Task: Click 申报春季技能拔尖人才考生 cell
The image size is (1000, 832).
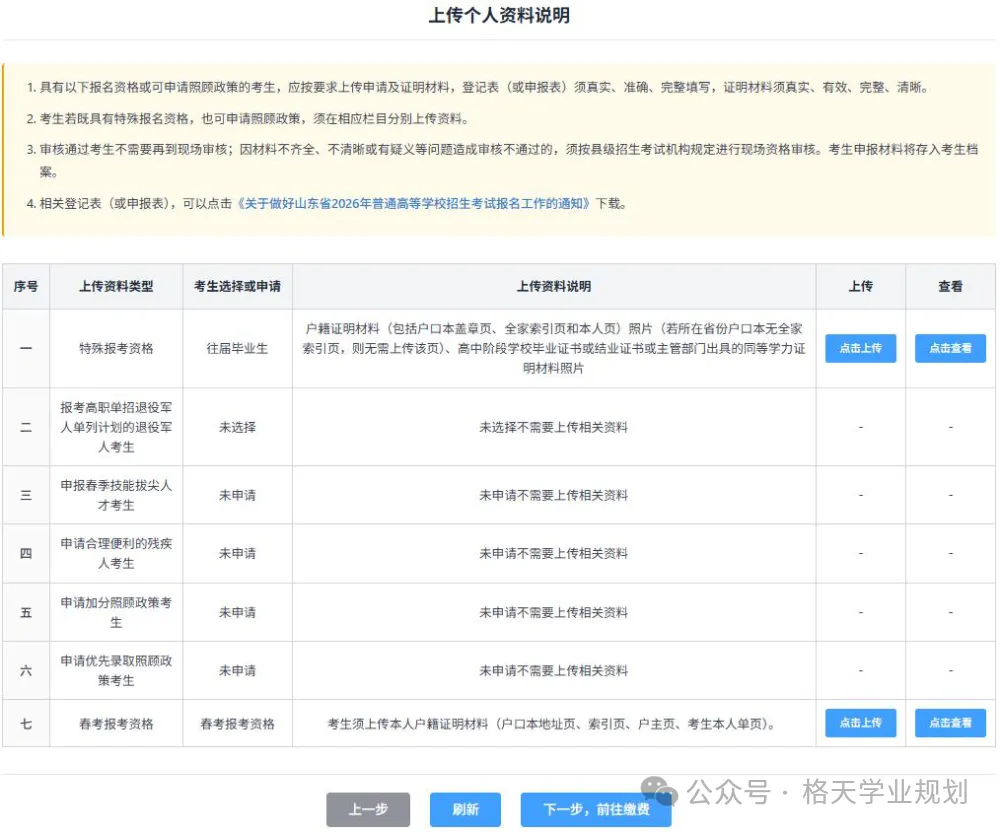Action: [x=116, y=495]
